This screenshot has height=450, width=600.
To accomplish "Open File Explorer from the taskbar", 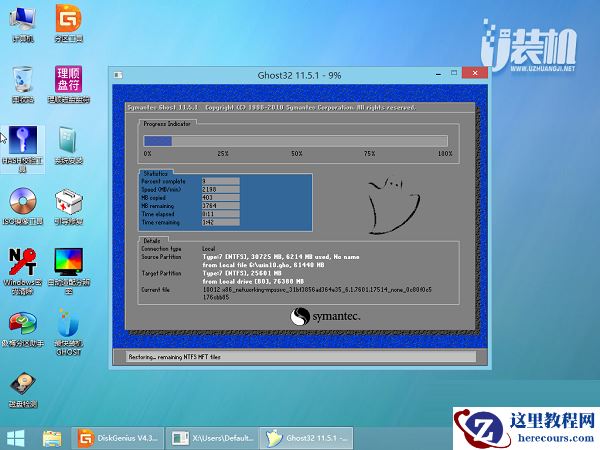I will coord(52,438).
